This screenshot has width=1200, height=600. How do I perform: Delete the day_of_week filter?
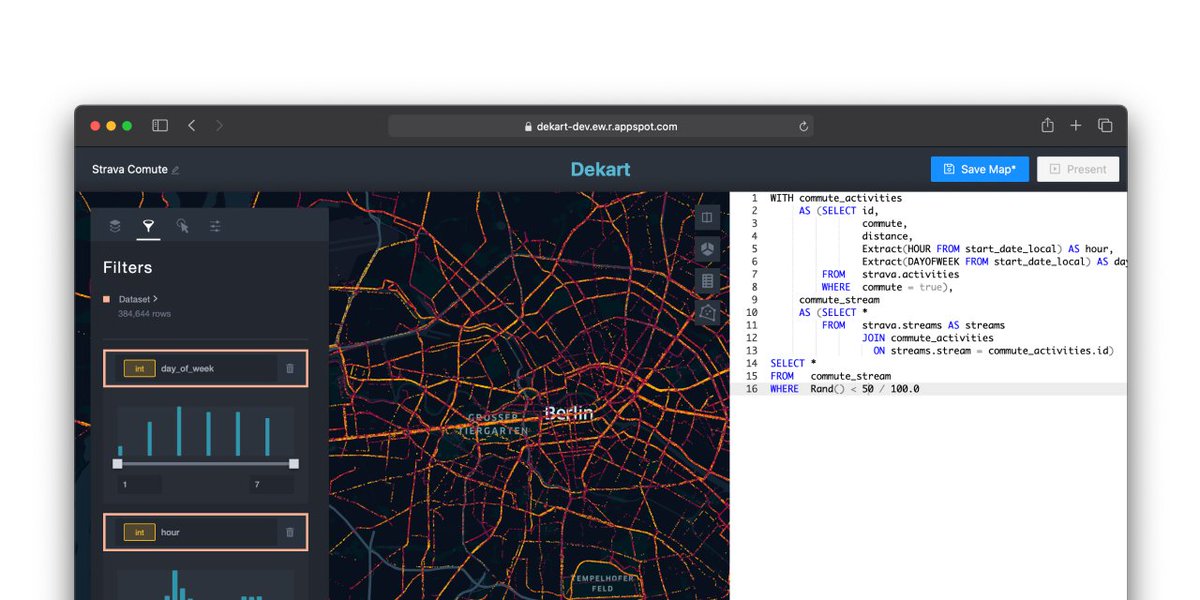[290, 368]
